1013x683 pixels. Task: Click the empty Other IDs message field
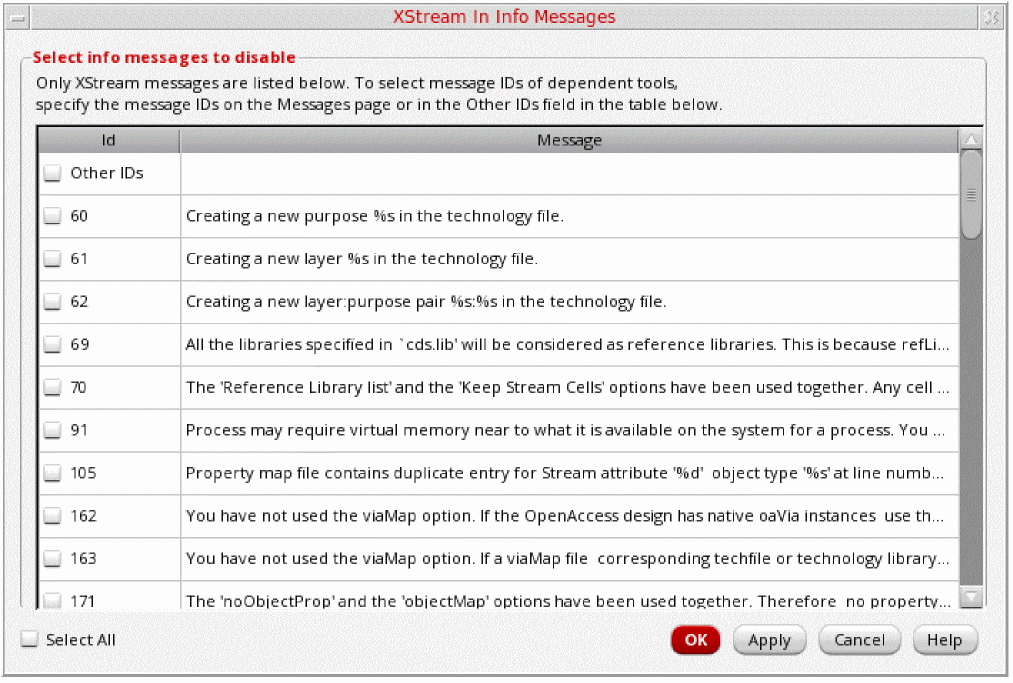[x=569, y=173]
